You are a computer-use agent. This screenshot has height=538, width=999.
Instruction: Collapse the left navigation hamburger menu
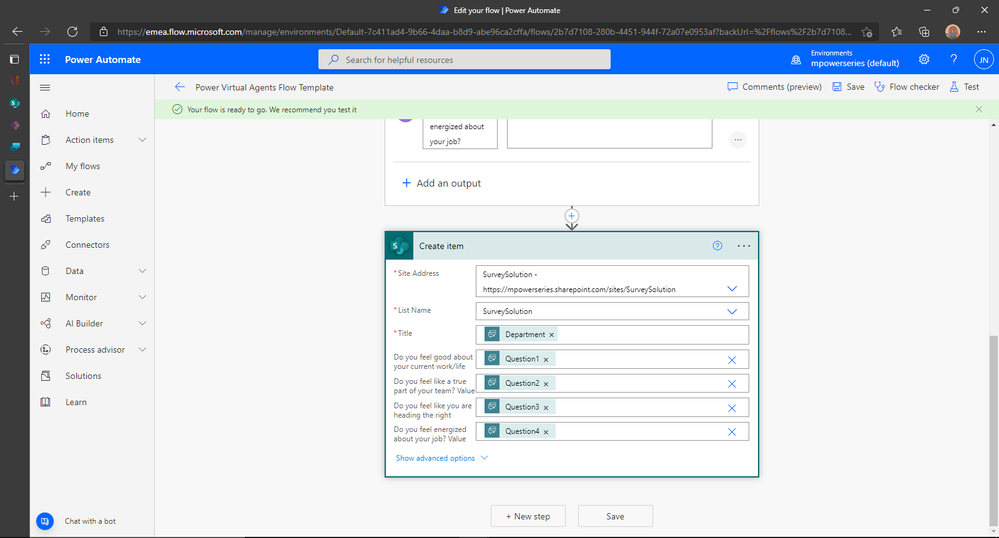point(45,88)
